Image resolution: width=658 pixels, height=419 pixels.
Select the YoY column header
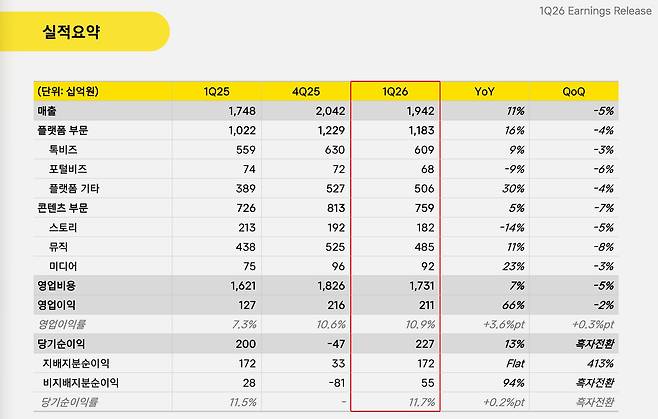485,92
